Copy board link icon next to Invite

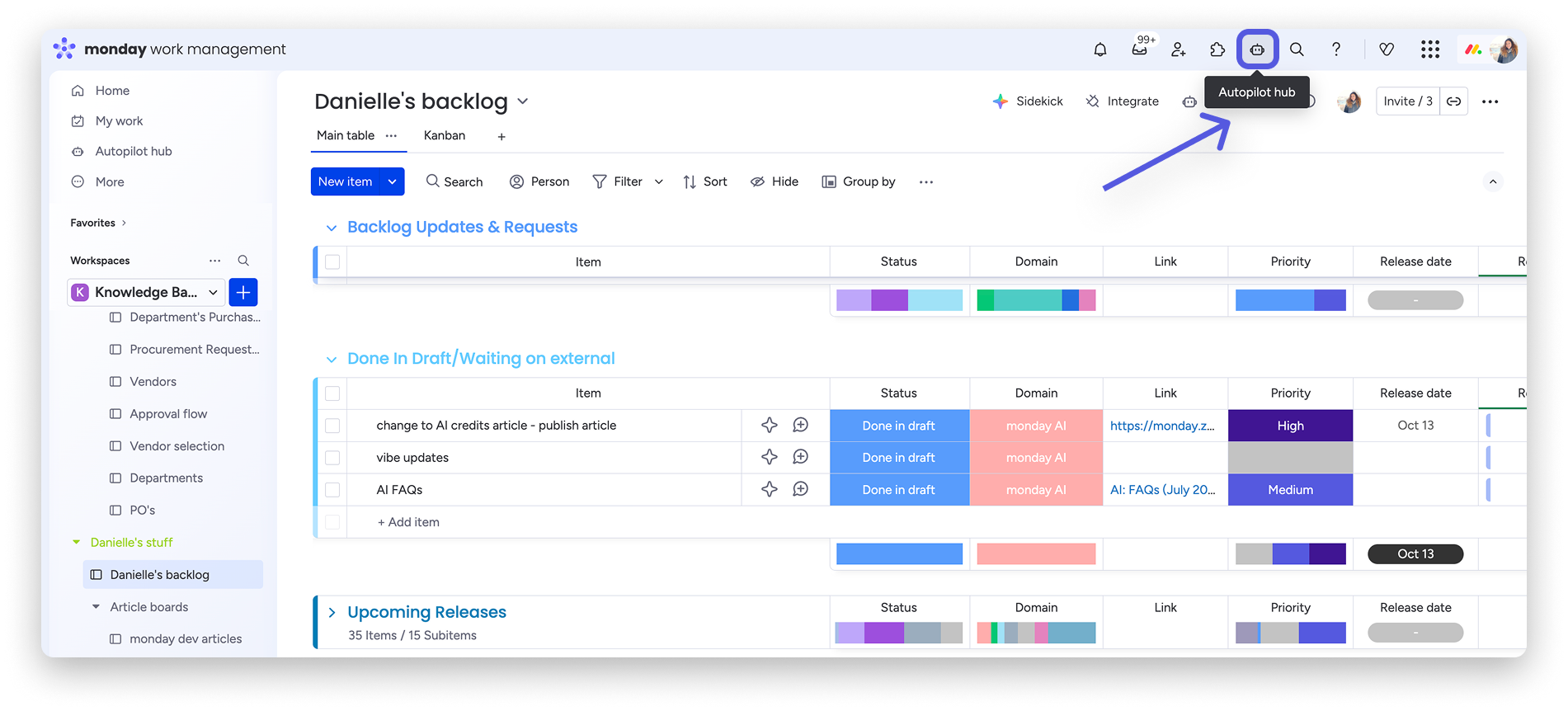[x=1454, y=101]
